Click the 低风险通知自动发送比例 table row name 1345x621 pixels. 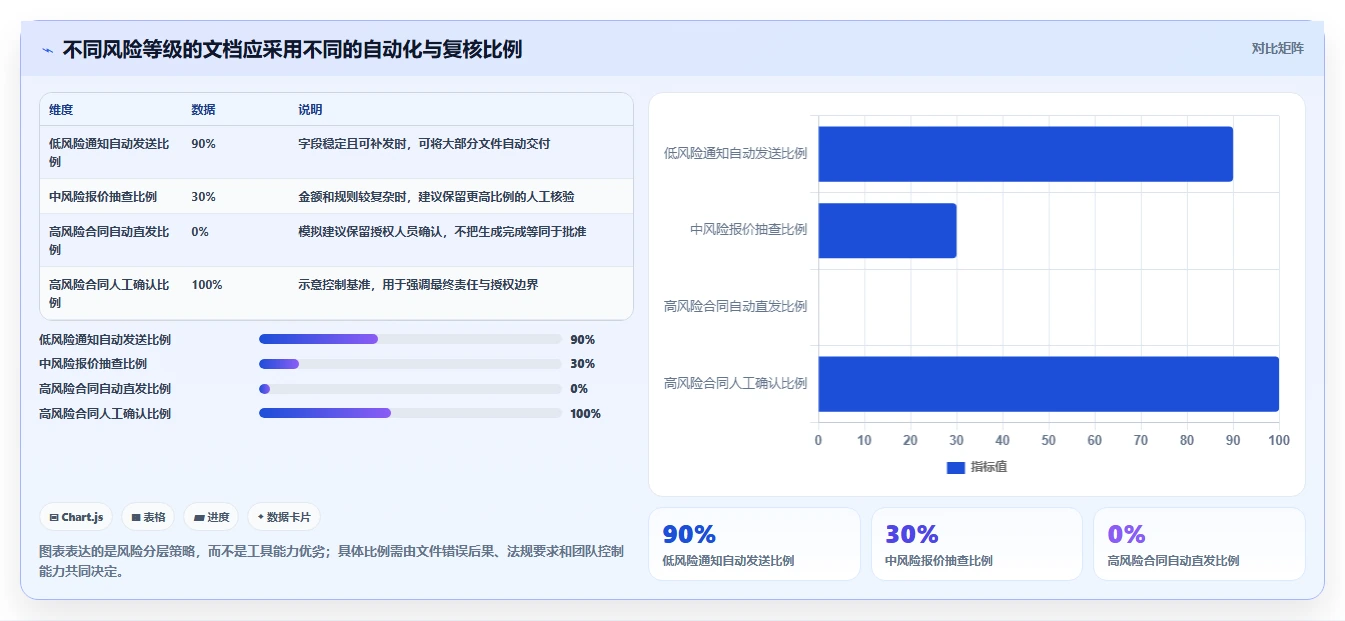tap(109, 152)
